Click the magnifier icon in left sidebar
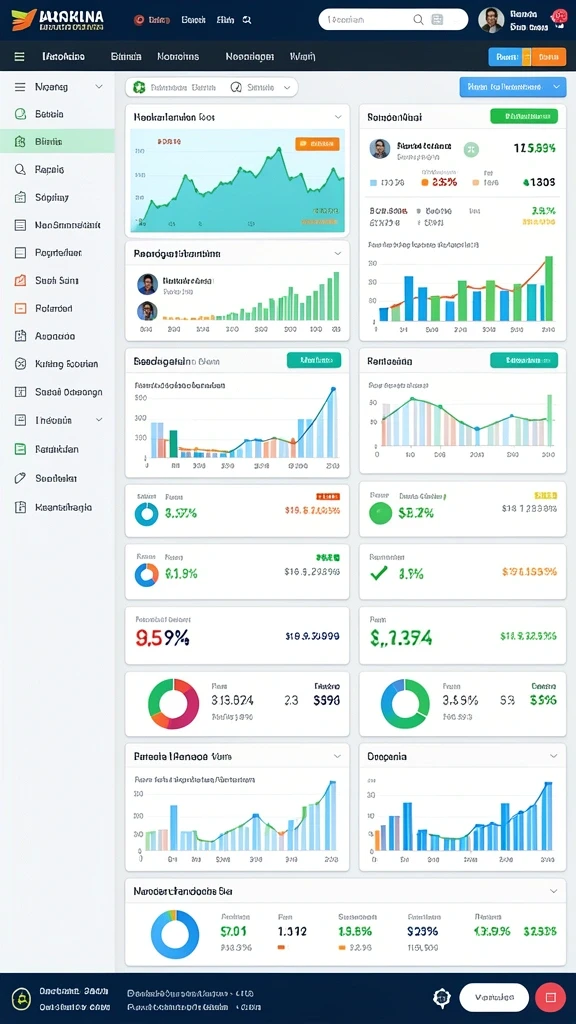The width and height of the screenshot is (576, 1024). pos(20,169)
